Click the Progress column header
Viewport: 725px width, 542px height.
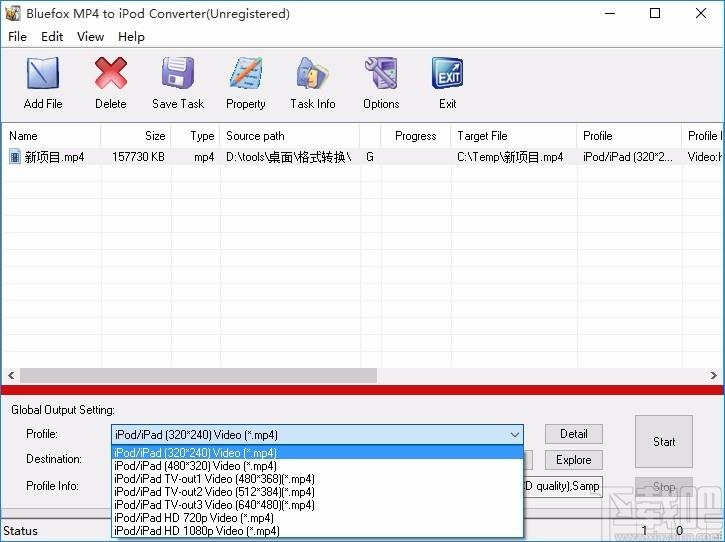[x=416, y=136]
